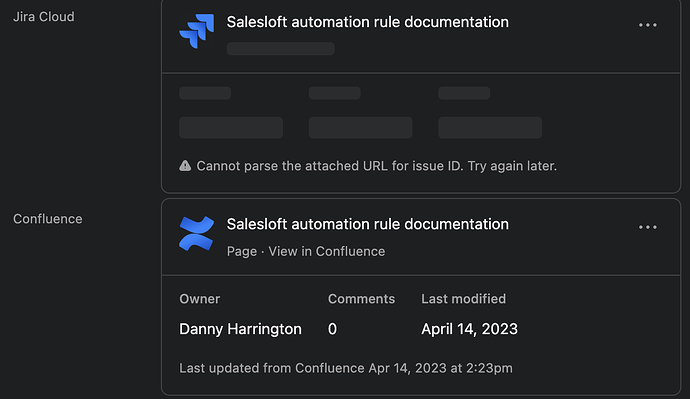Click 'Last updated from Confluence Apr 14, 2023' text
This screenshot has width=690, height=399.
(x=346, y=368)
